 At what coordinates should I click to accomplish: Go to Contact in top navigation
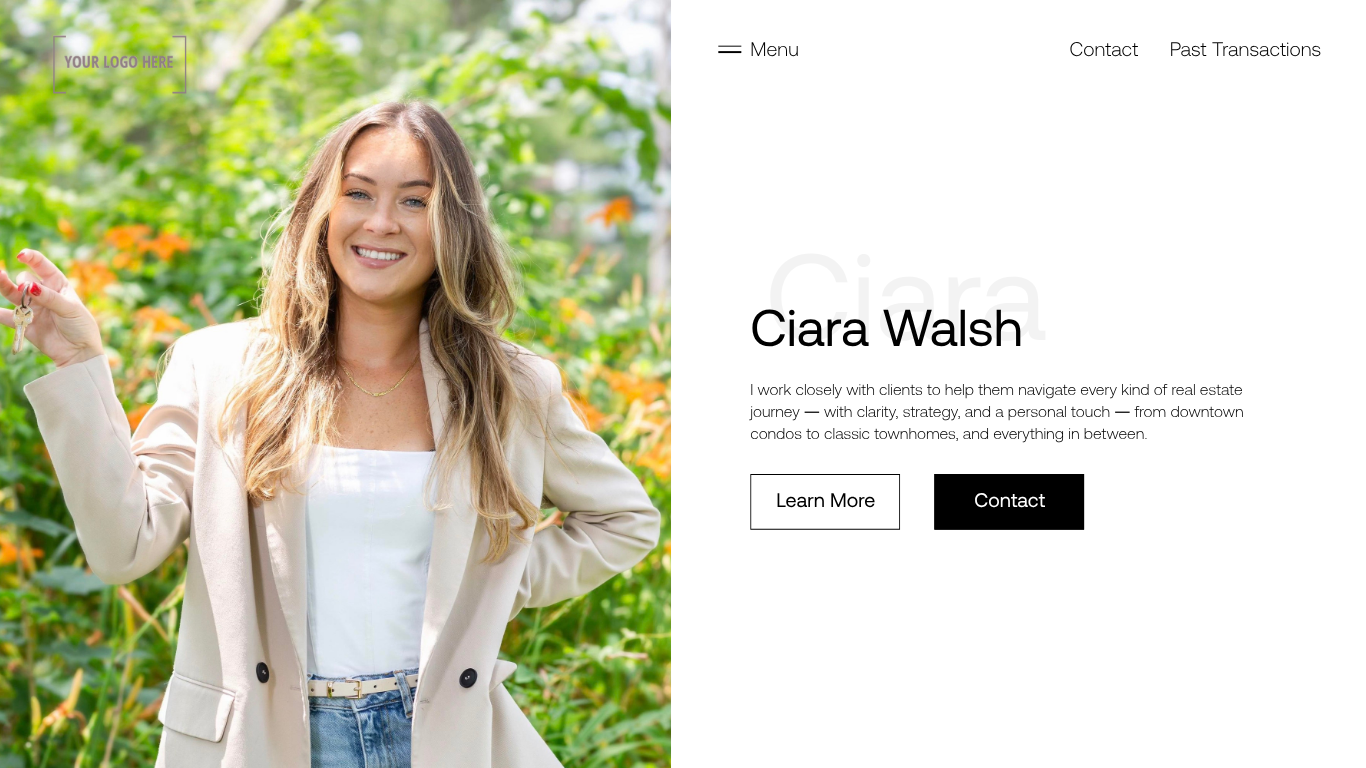[x=1103, y=50]
